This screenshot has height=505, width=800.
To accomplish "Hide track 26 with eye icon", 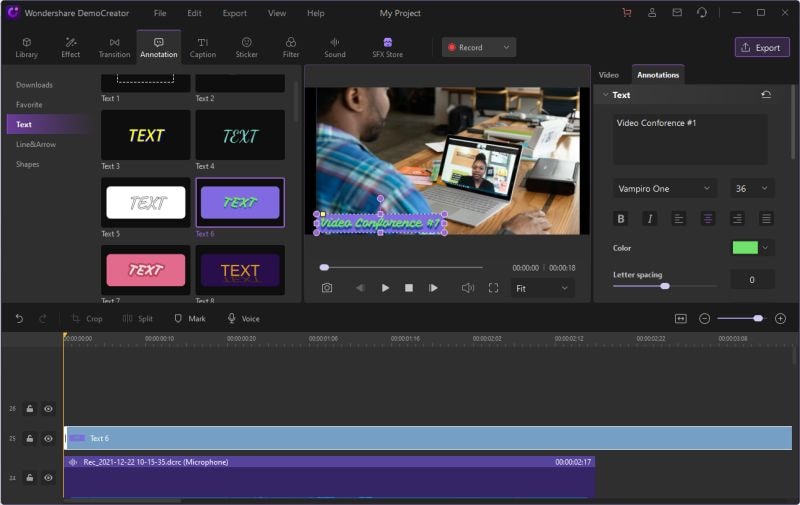I will click(48, 409).
